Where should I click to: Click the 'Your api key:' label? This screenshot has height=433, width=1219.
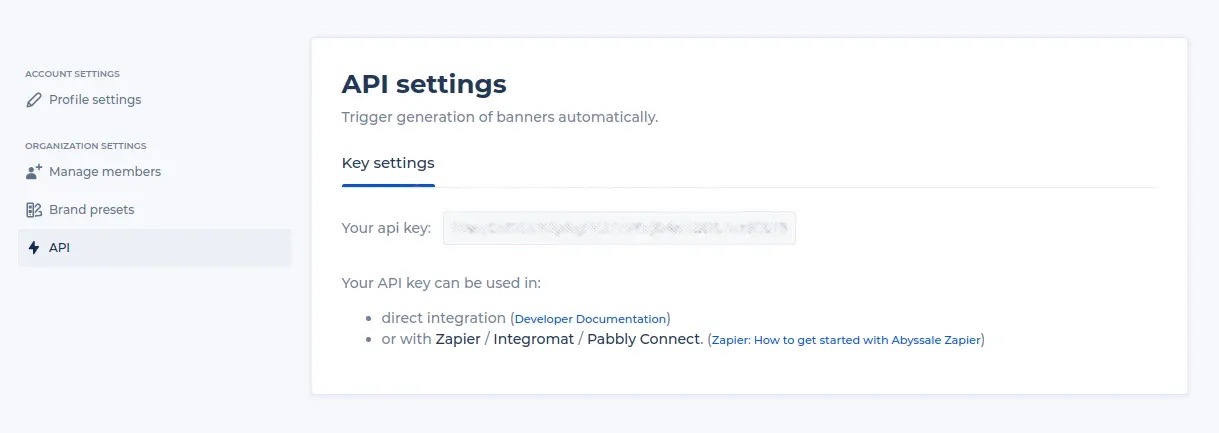386,228
